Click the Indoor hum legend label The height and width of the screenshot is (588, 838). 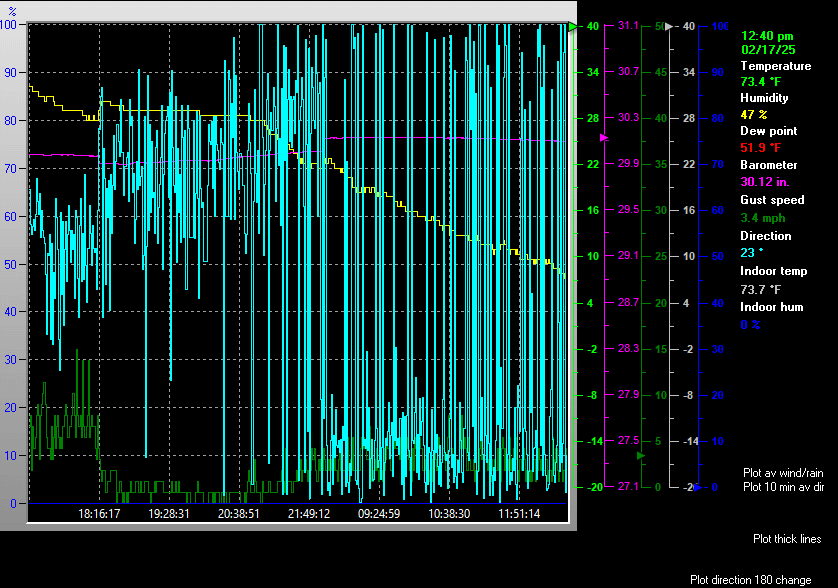[x=771, y=307]
